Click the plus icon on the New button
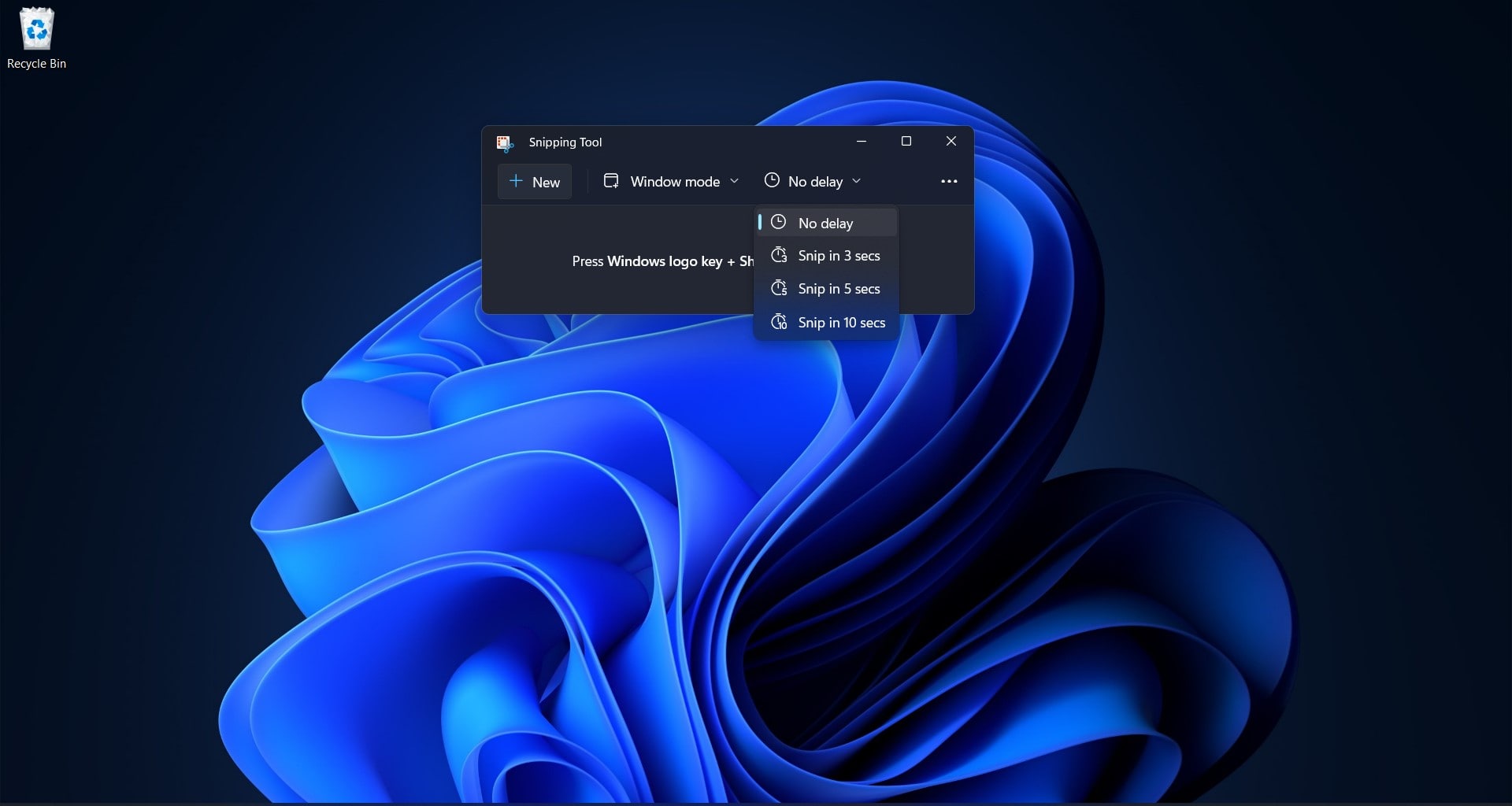 coord(515,181)
